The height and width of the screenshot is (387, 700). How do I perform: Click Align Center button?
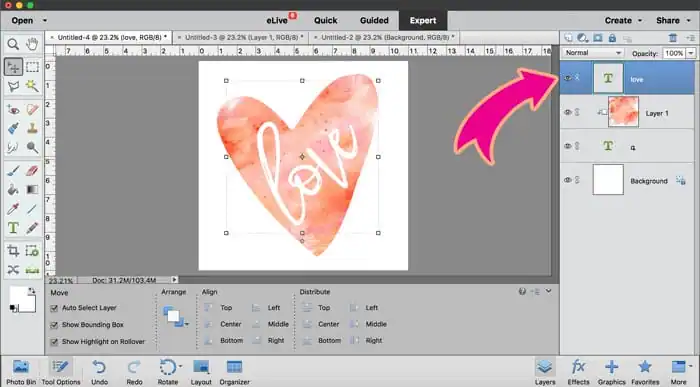pyautogui.click(x=222, y=324)
